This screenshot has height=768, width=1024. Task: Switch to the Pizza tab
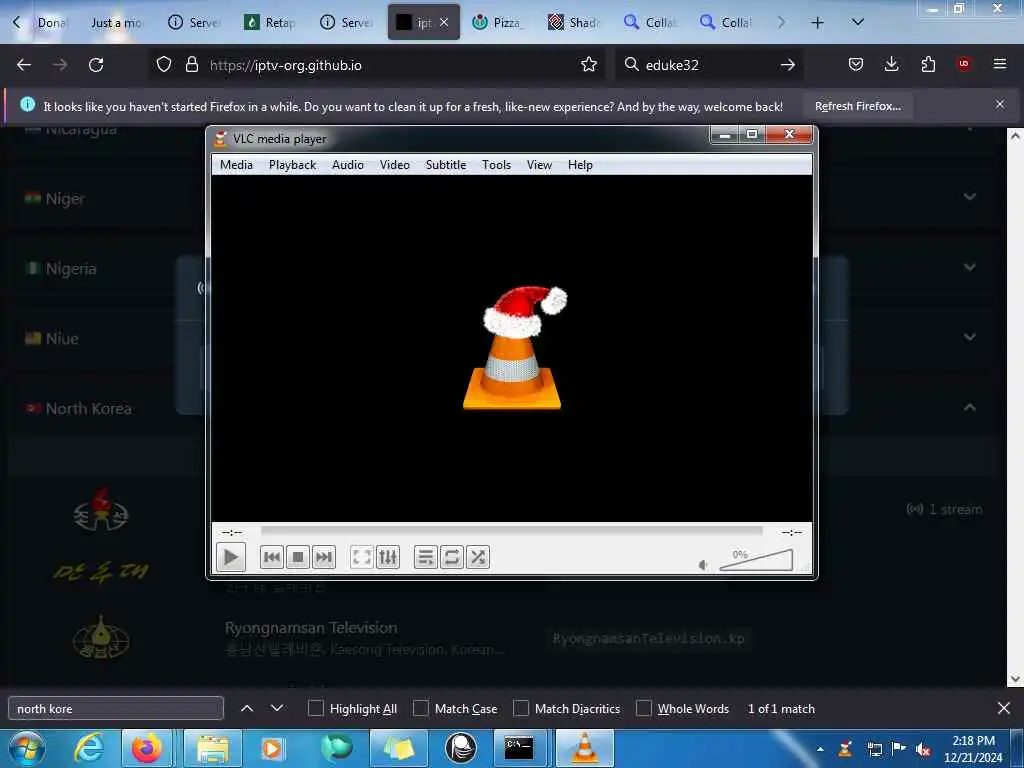pos(498,23)
